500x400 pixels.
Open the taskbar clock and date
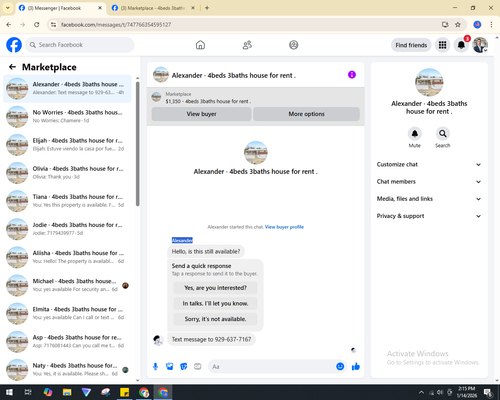click(x=467, y=392)
